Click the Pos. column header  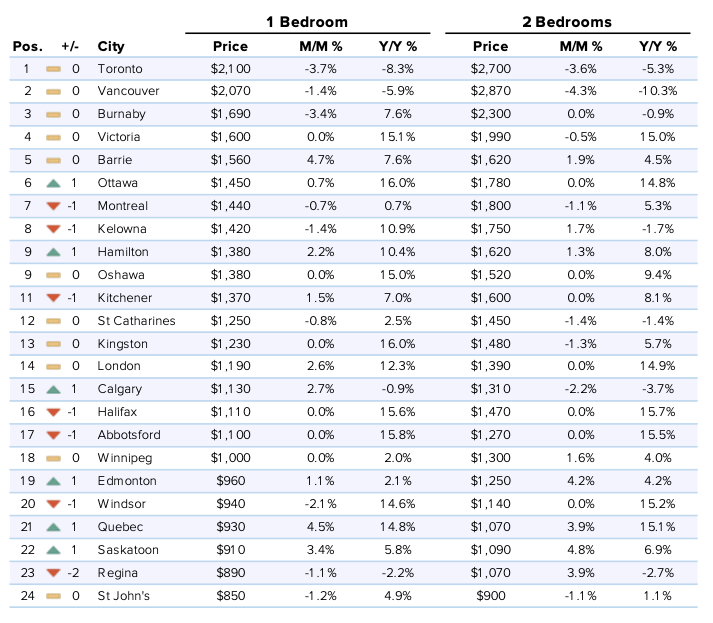coord(28,46)
